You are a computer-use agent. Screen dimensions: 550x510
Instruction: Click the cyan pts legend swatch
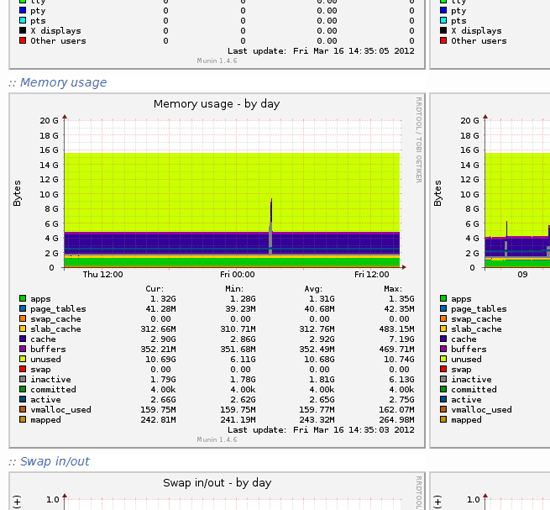tap(22, 20)
